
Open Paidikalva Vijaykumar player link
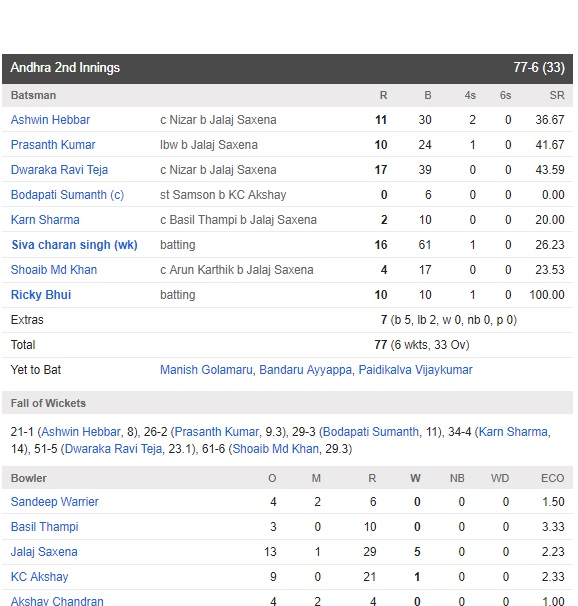415,370
